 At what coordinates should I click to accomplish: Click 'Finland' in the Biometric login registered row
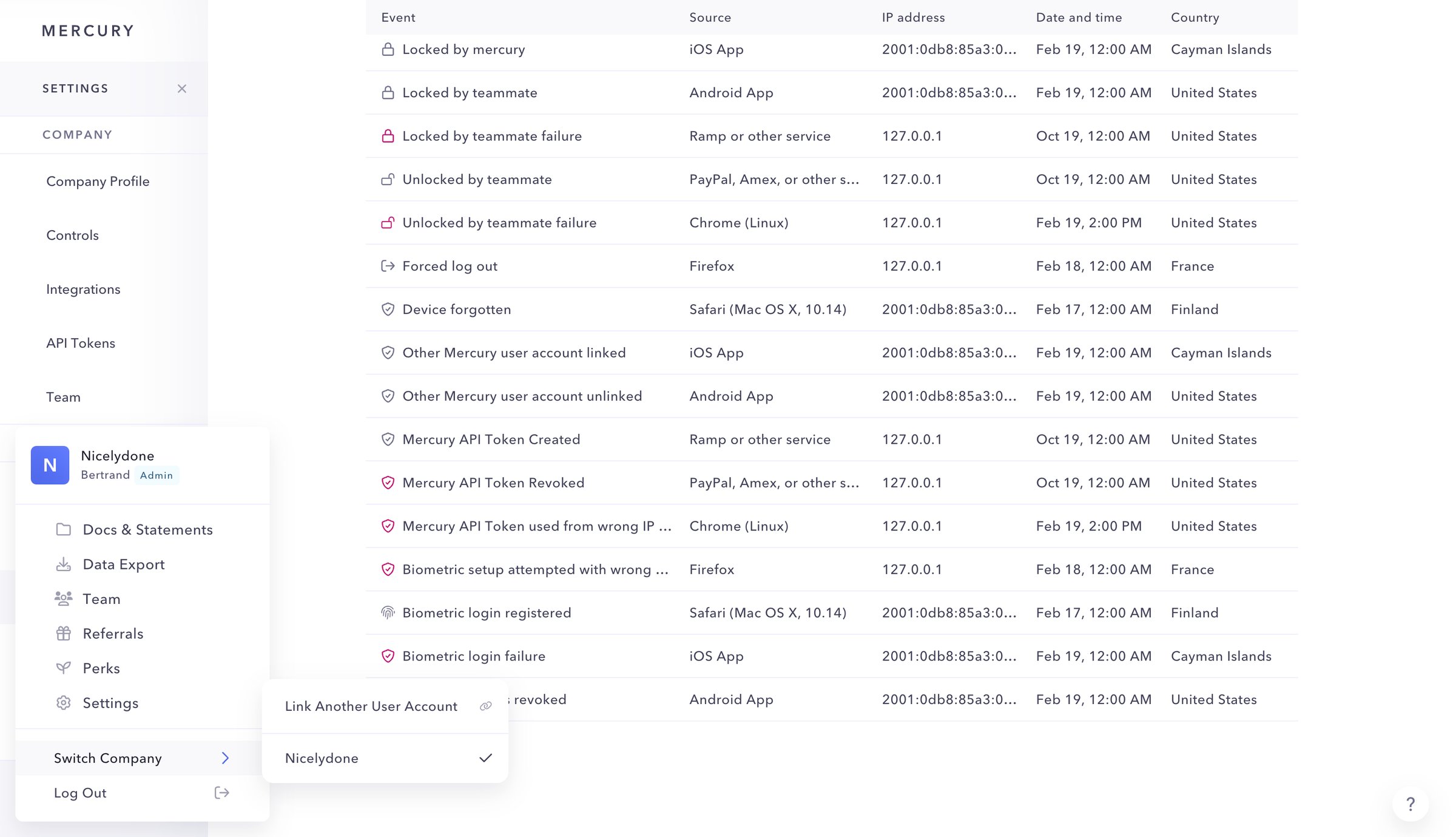pos(1195,612)
